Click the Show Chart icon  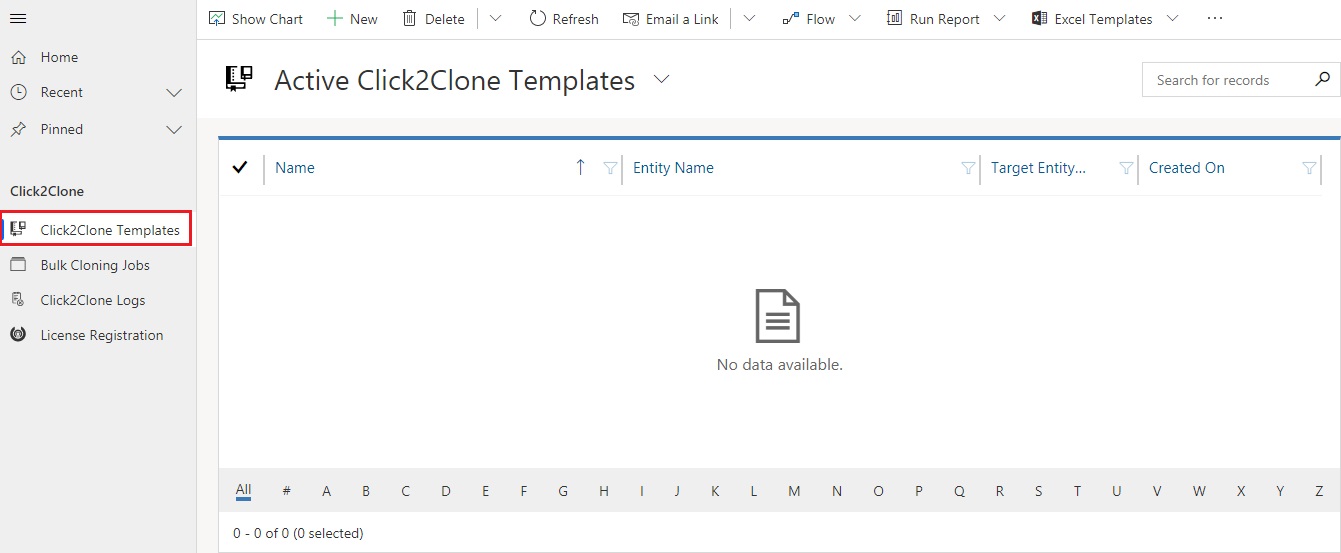coord(217,18)
